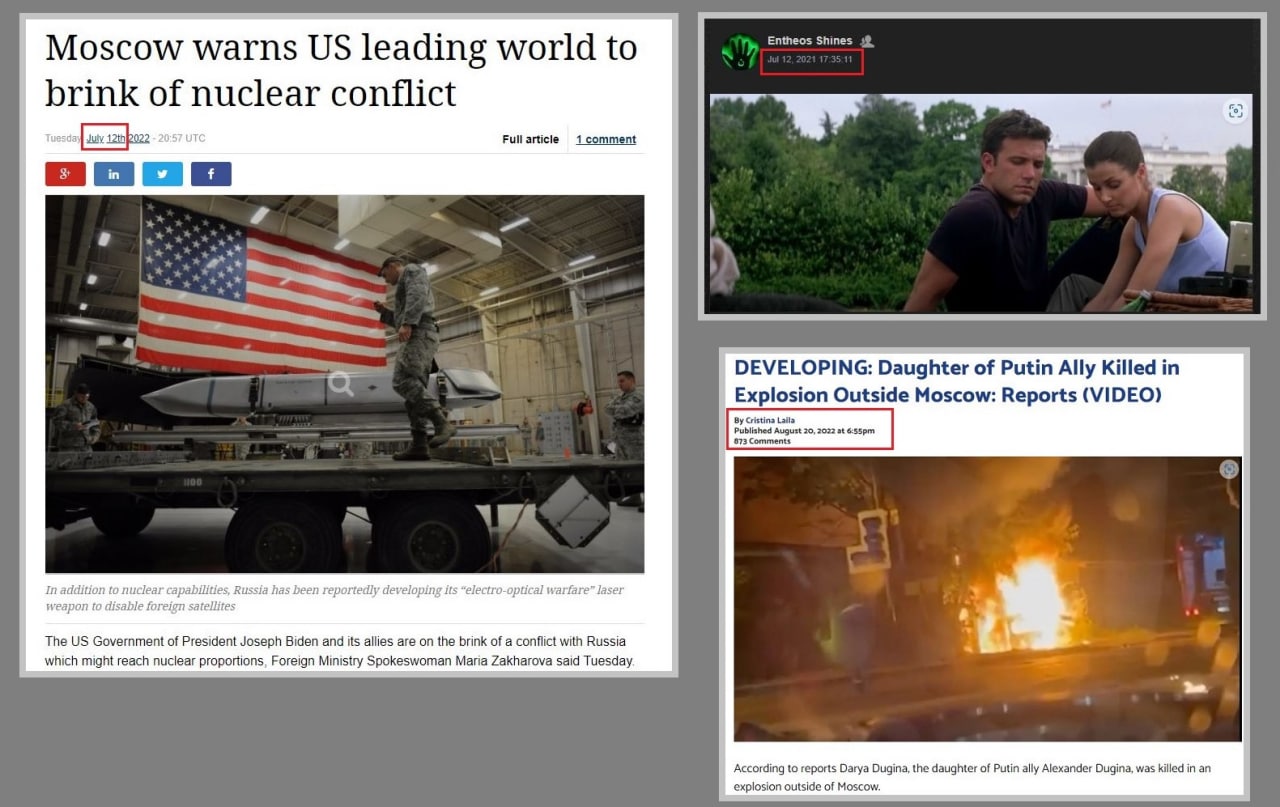Open author link 'Cristina Laila'
This screenshot has height=807, width=1280.
click(772, 420)
